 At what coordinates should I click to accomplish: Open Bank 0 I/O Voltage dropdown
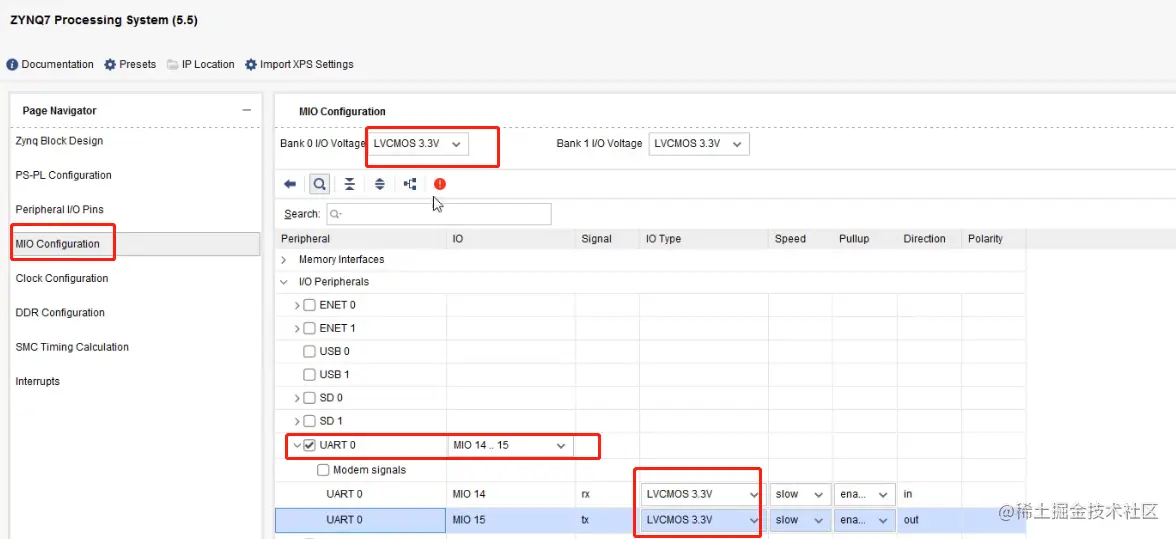[x=418, y=143]
